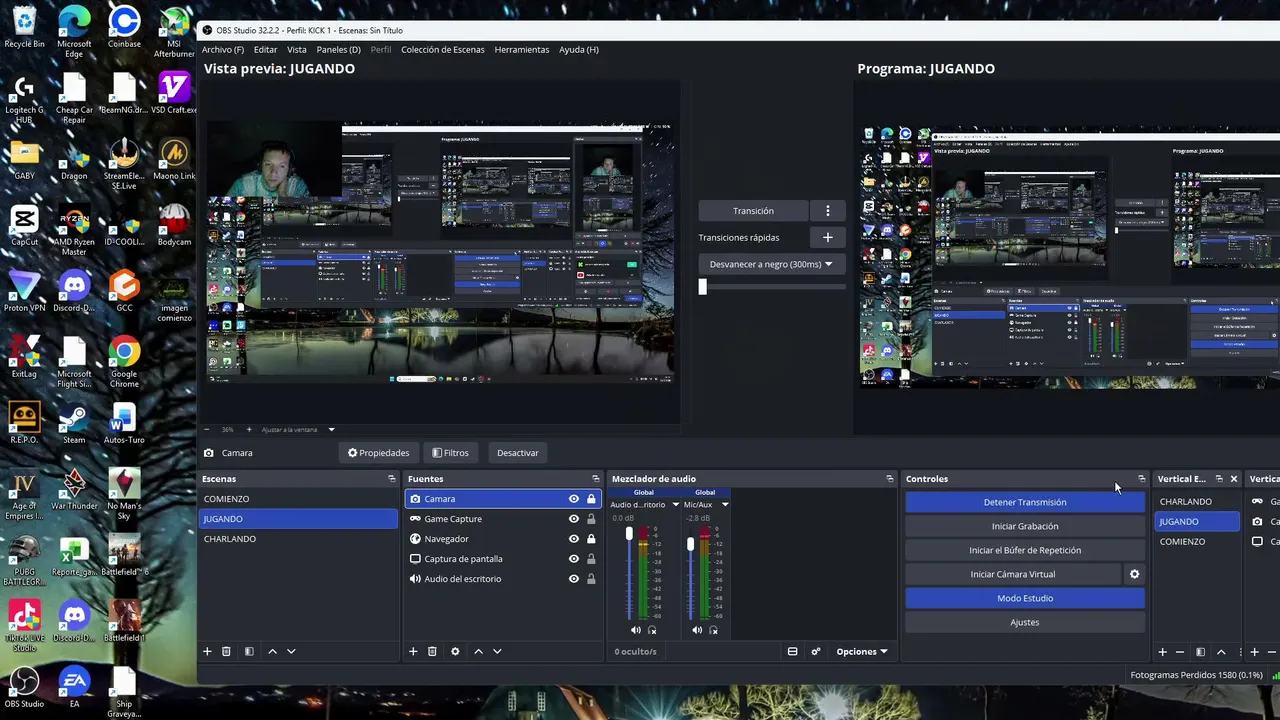Open the three-dot menu beside Transición
The image size is (1280, 720).
[x=827, y=211]
